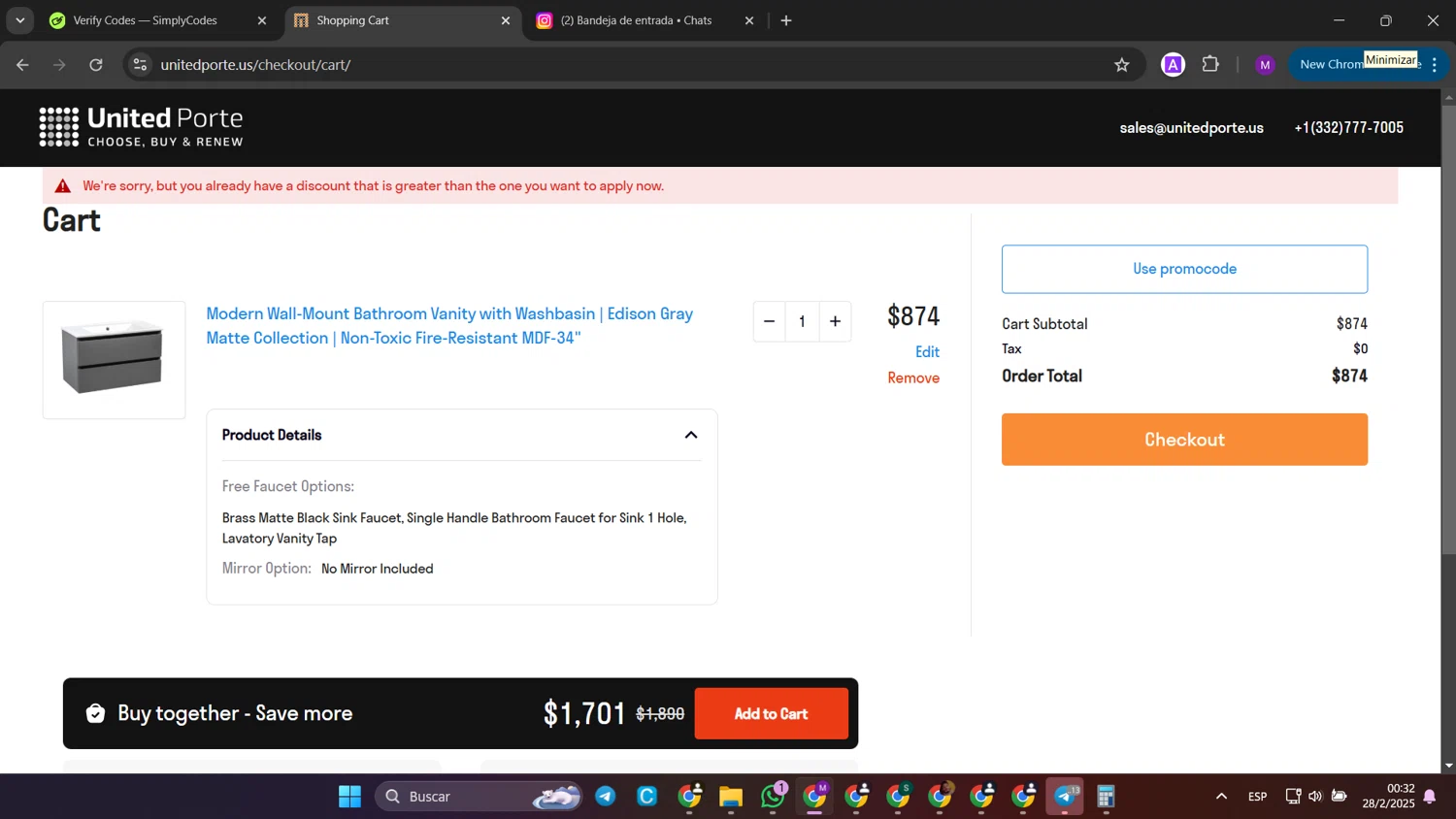Click the sales@unitedporte.us email link
The height and width of the screenshot is (819, 1456).
[1192, 128]
